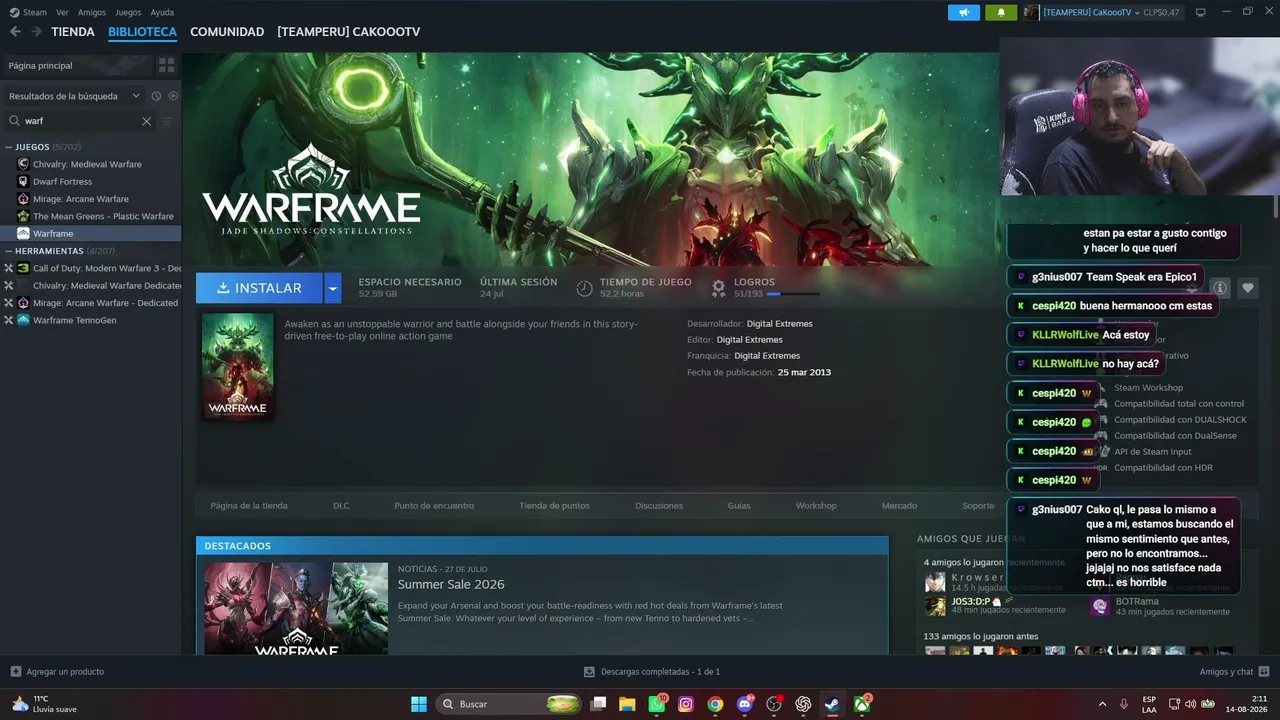The width and height of the screenshot is (1280, 720).
Task: Click the INSTALAR button
Action: pyautogui.click(x=259, y=288)
